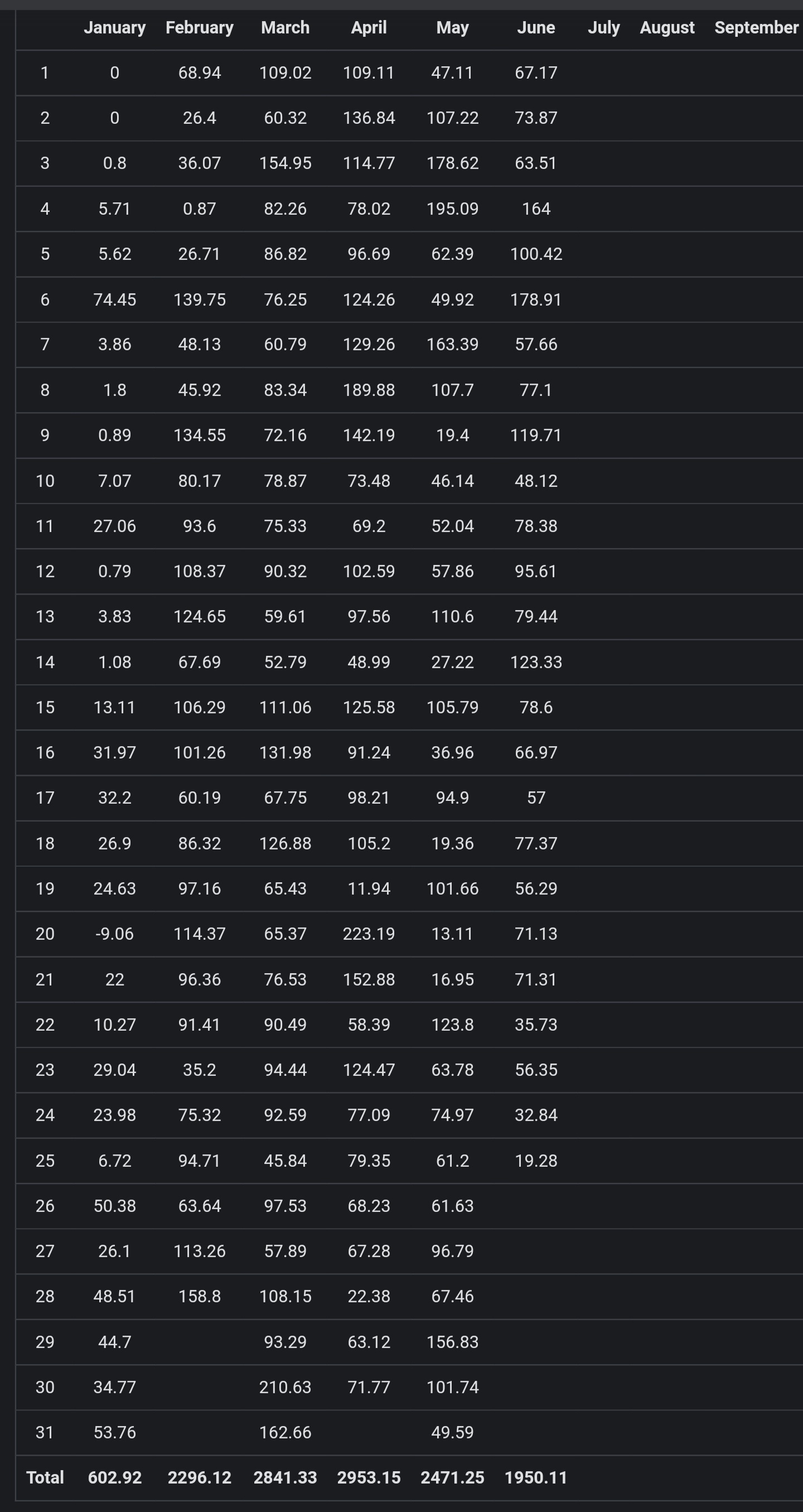
Task: Select row number 15
Action: coord(45,707)
